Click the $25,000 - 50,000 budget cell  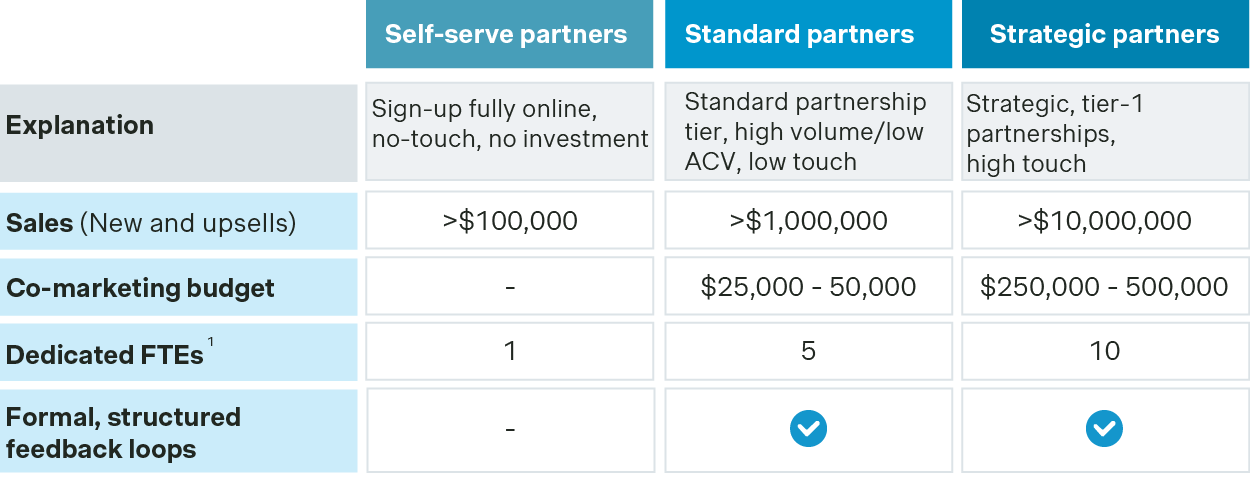[x=808, y=288]
